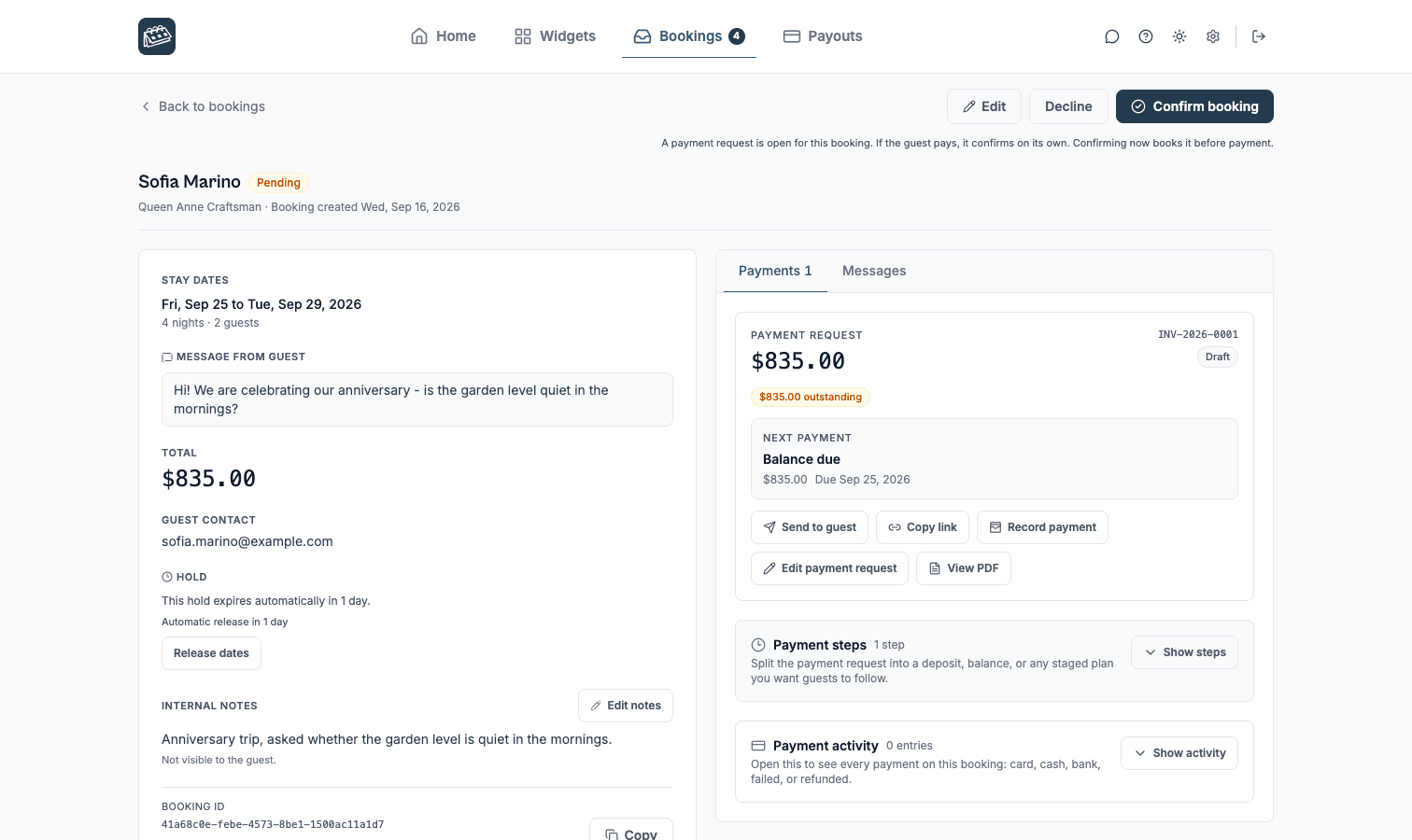Click the $835.00 outstanding badge
The width and height of the screenshot is (1412, 840).
point(811,397)
